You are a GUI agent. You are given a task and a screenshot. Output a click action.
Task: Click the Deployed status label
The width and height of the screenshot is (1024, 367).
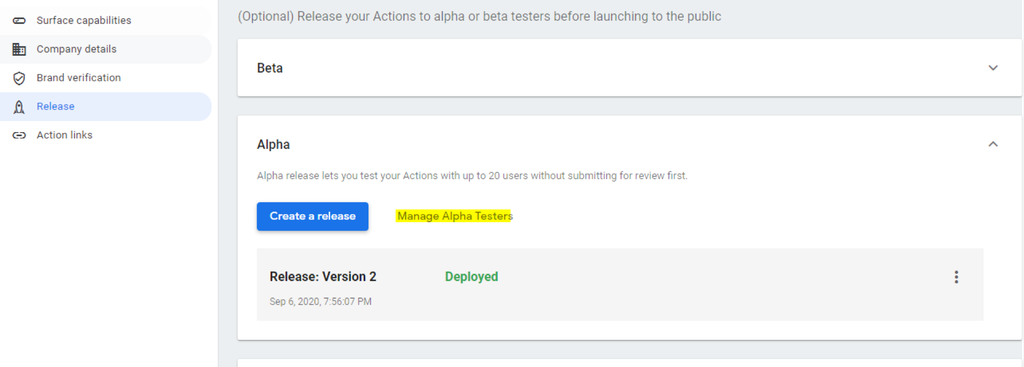click(x=472, y=277)
